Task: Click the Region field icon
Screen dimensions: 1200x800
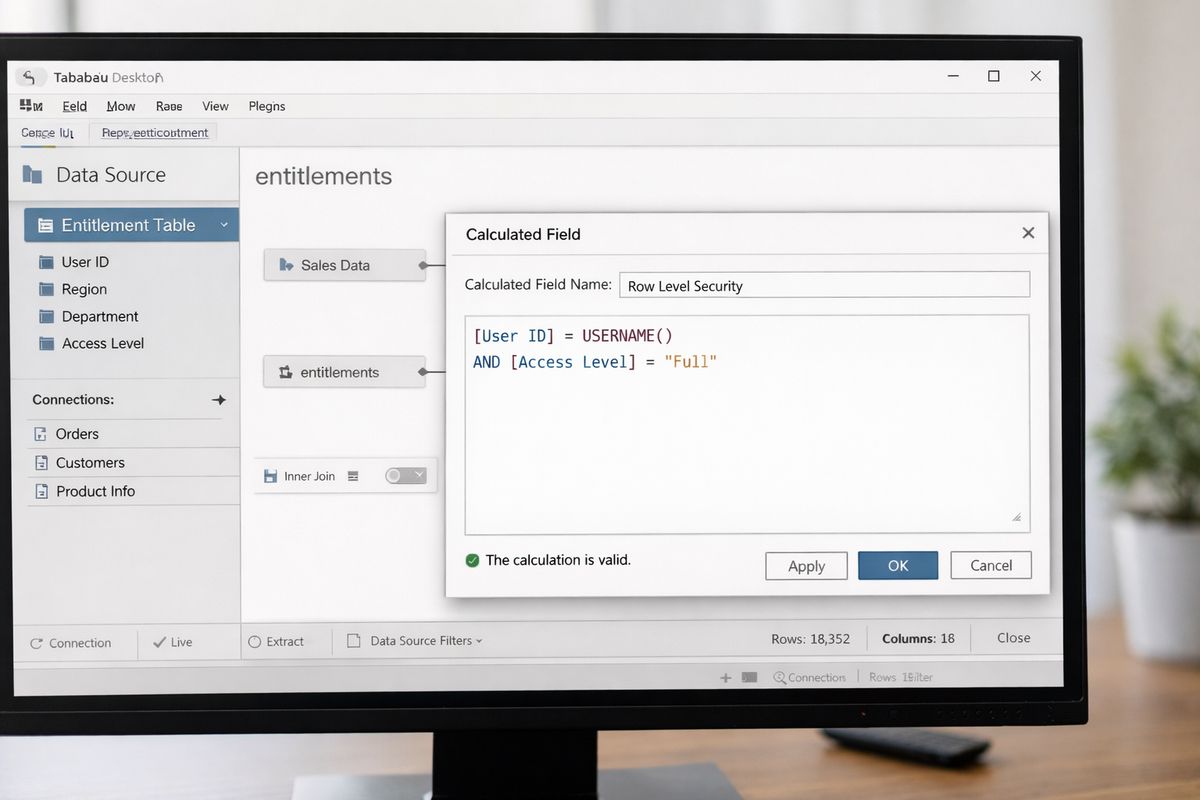Action: click(x=46, y=289)
